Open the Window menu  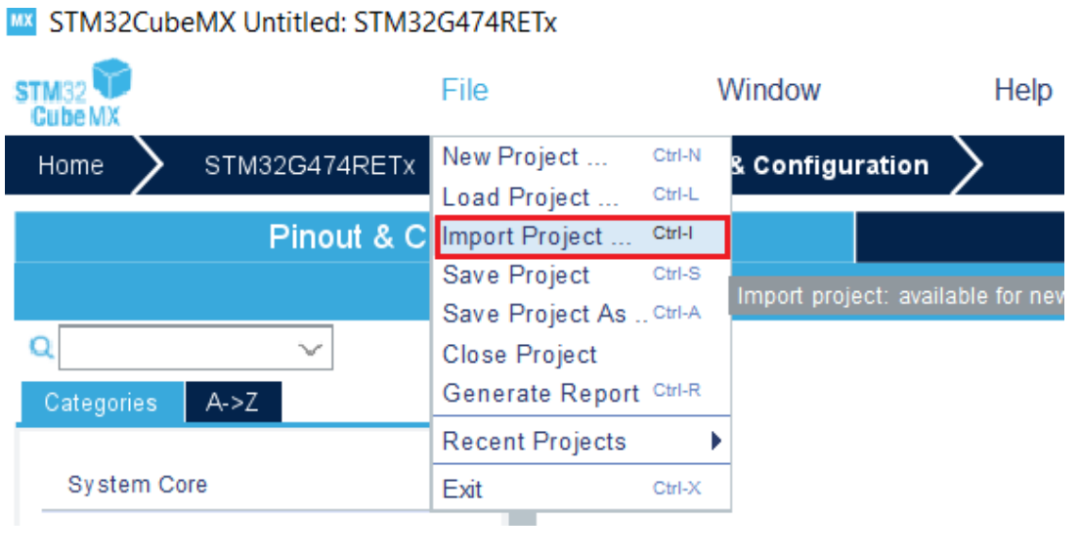coord(768,90)
